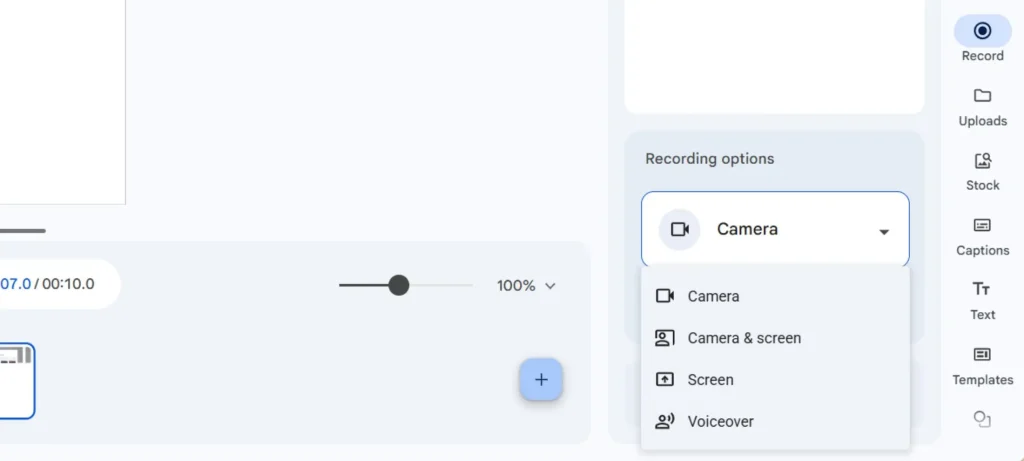This screenshot has width=1024, height=461.
Task: Click the empty preview panel above Recording options
Action: pyautogui.click(x=774, y=55)
